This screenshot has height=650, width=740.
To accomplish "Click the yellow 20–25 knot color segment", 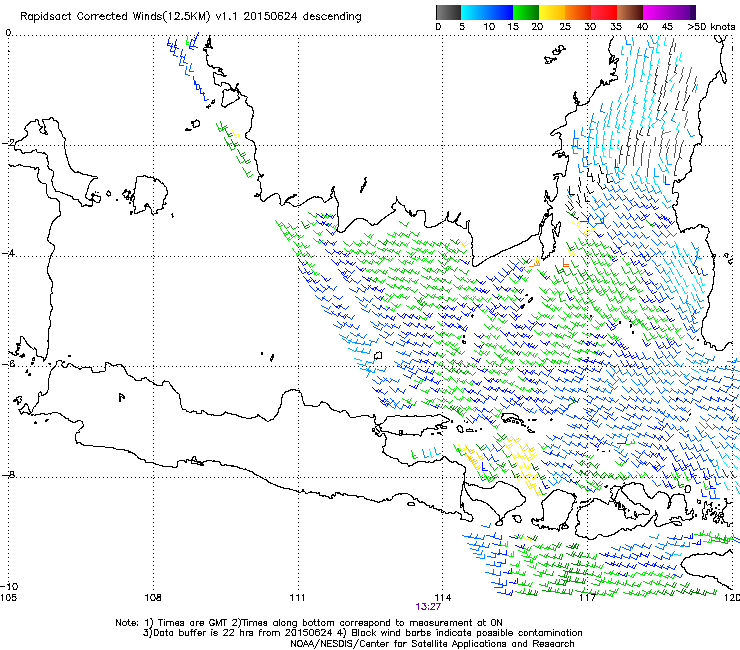I will coord(552,12).
